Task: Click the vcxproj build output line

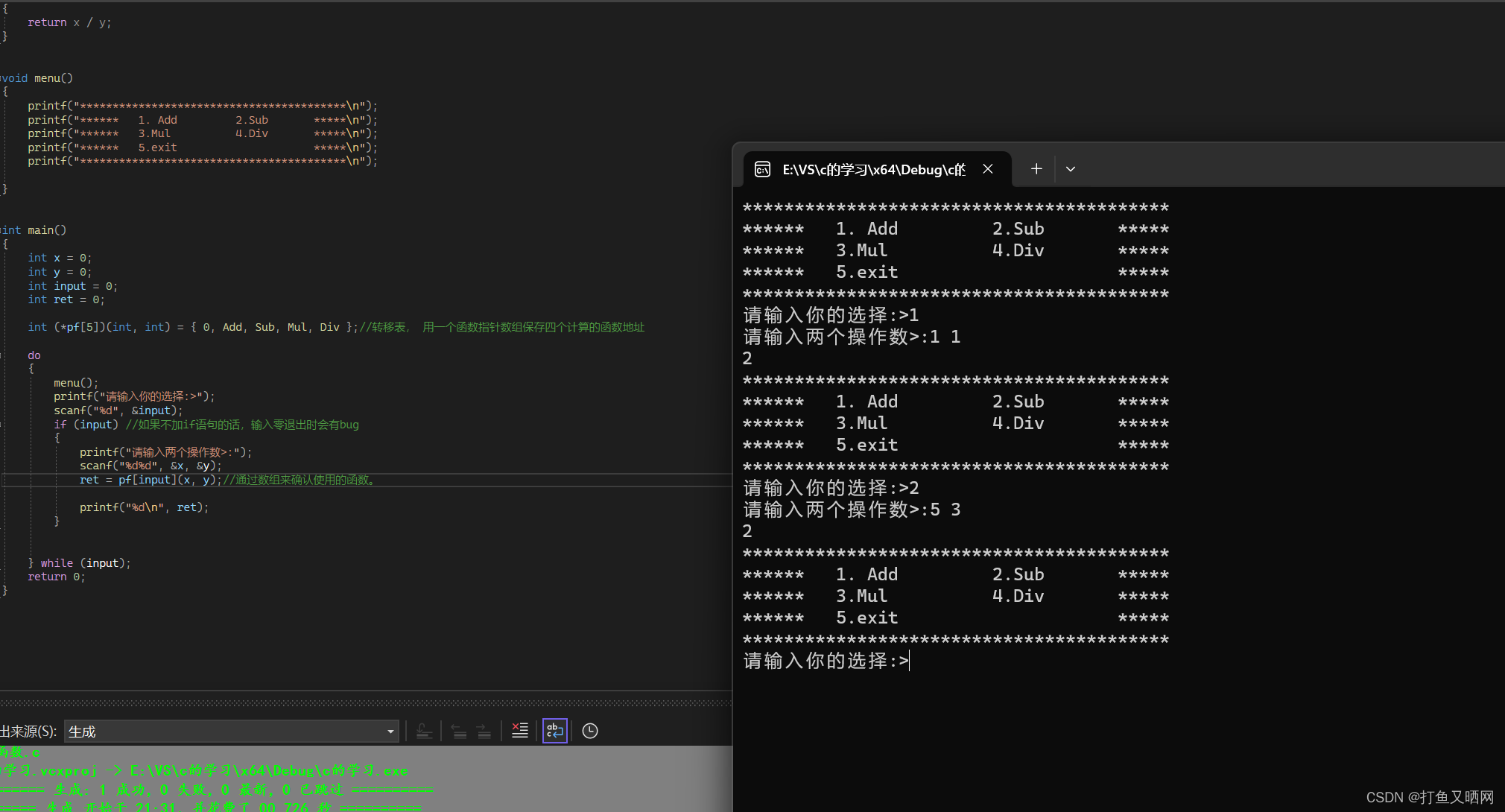Action: (204, 770)
